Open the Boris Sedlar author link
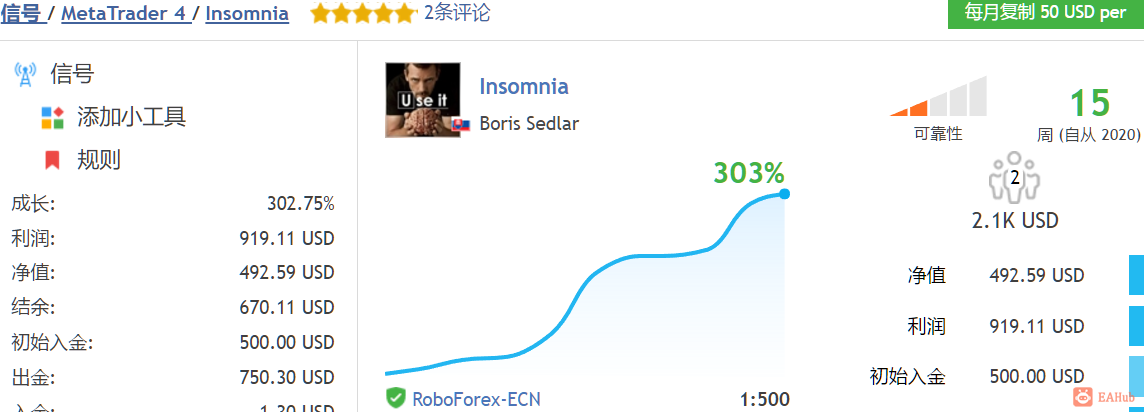Screen dimensions: 1144x412 point(529,123)
